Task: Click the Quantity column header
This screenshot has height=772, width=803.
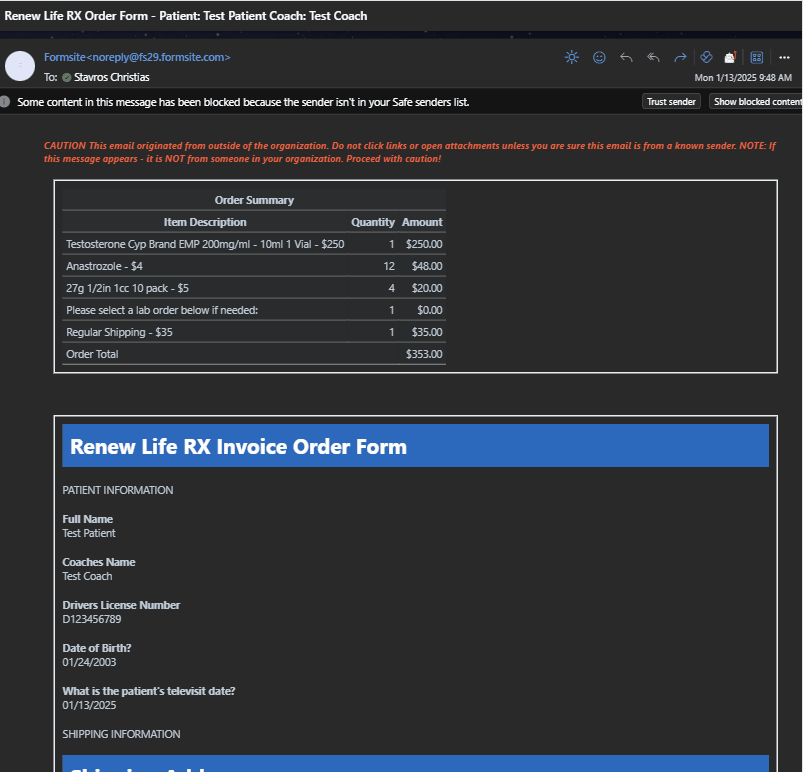Action: (373, 222)
